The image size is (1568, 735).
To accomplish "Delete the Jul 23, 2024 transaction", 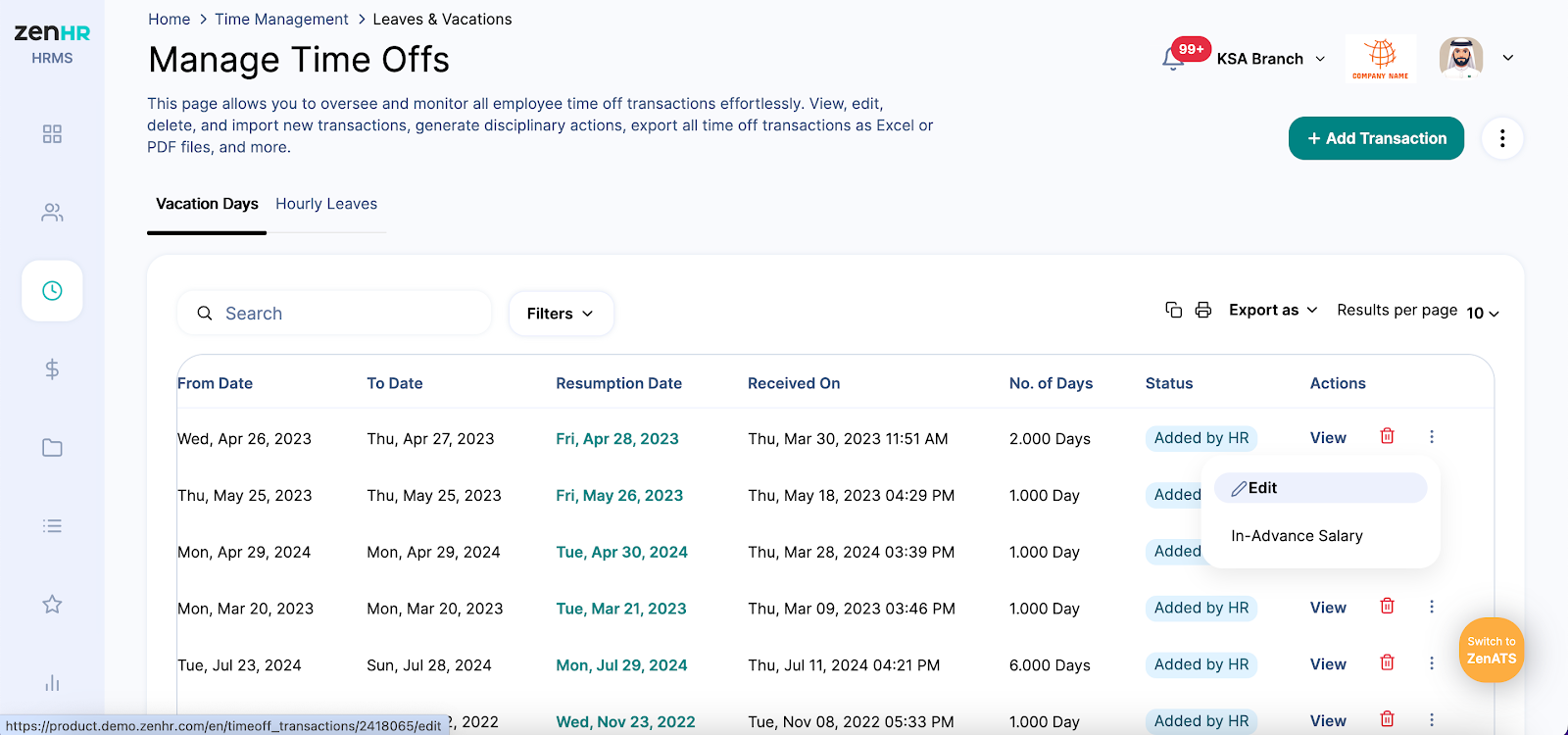I will pyautogui.click(x=1387, y=662).
